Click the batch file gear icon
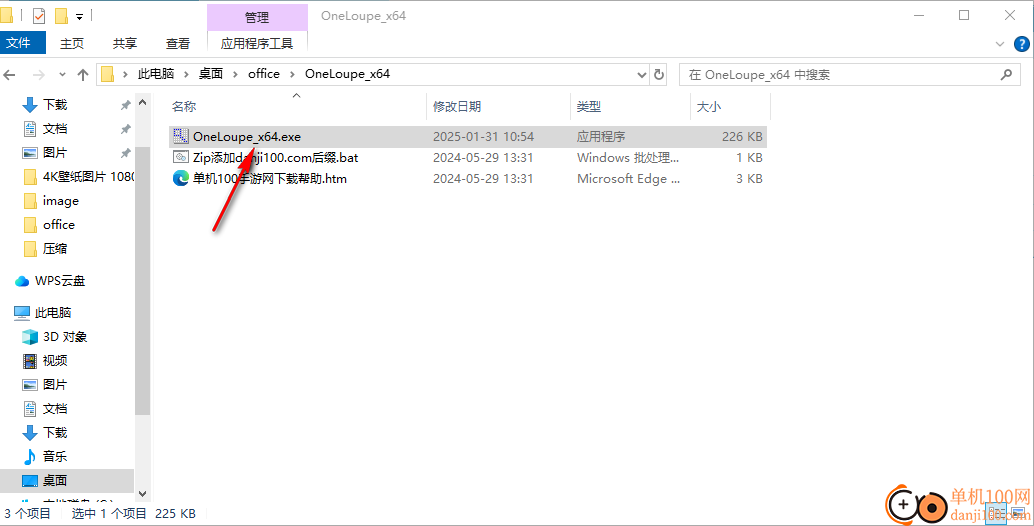The height and width of the screenshot is (526, 1034). (181, 158)
